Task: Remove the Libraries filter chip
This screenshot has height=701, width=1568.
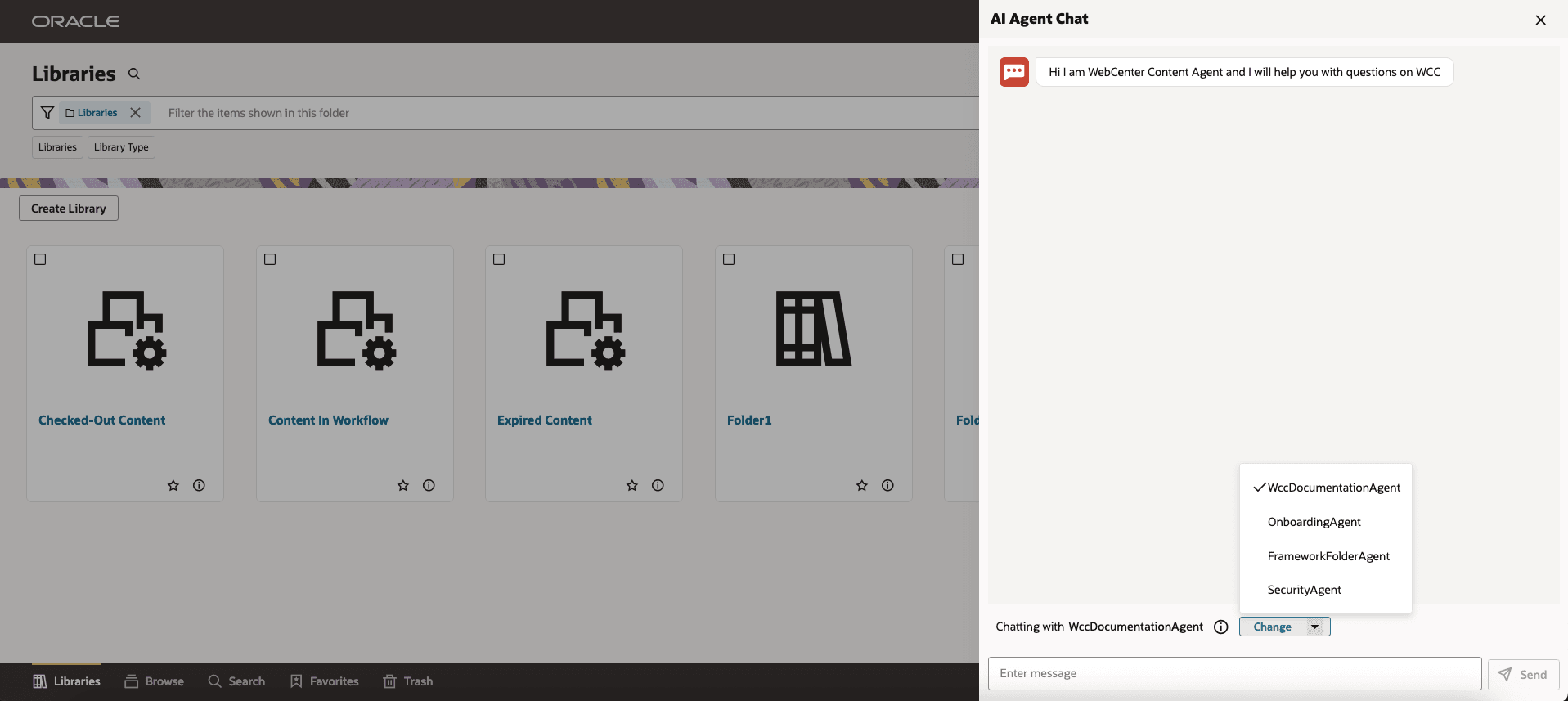Action: (x=136, y=113)
